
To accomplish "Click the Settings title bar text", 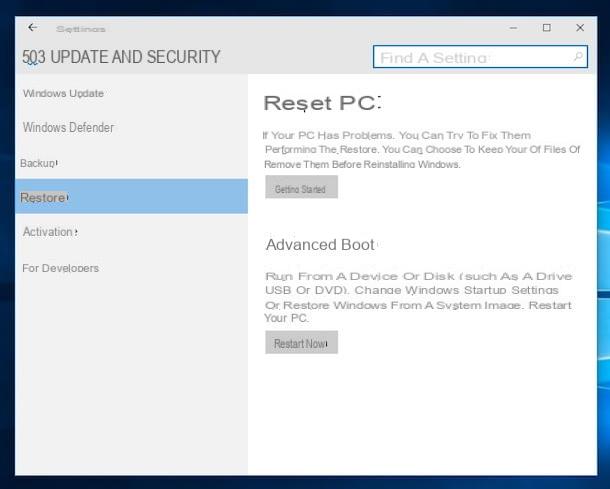I will (x=81, y=29).
